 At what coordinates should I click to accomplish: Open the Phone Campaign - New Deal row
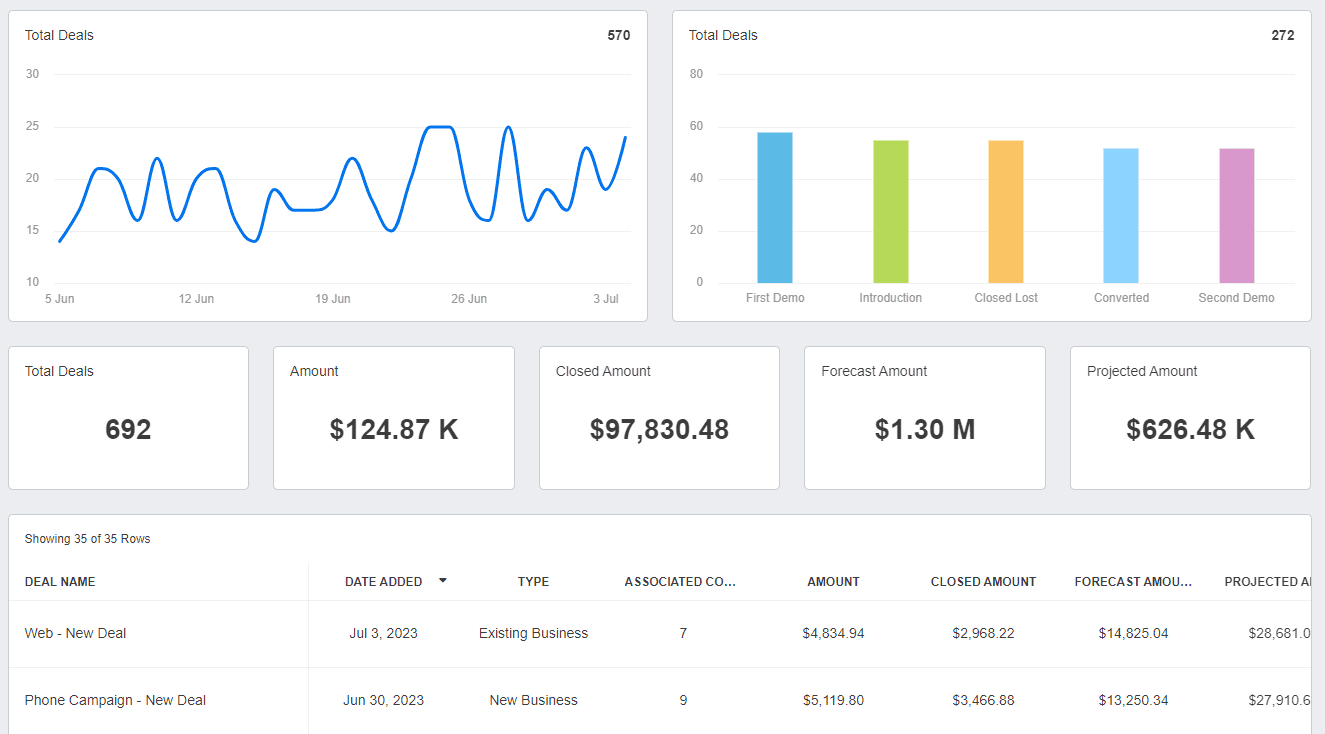tap(115, 700)
